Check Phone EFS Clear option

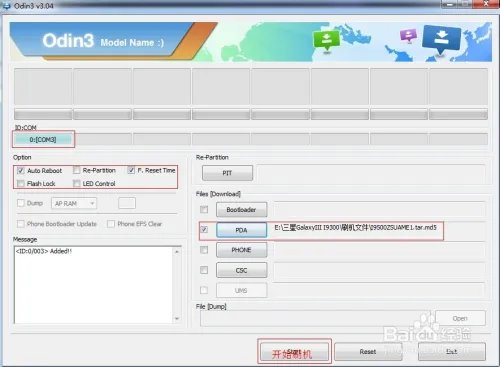pos(111,224)
